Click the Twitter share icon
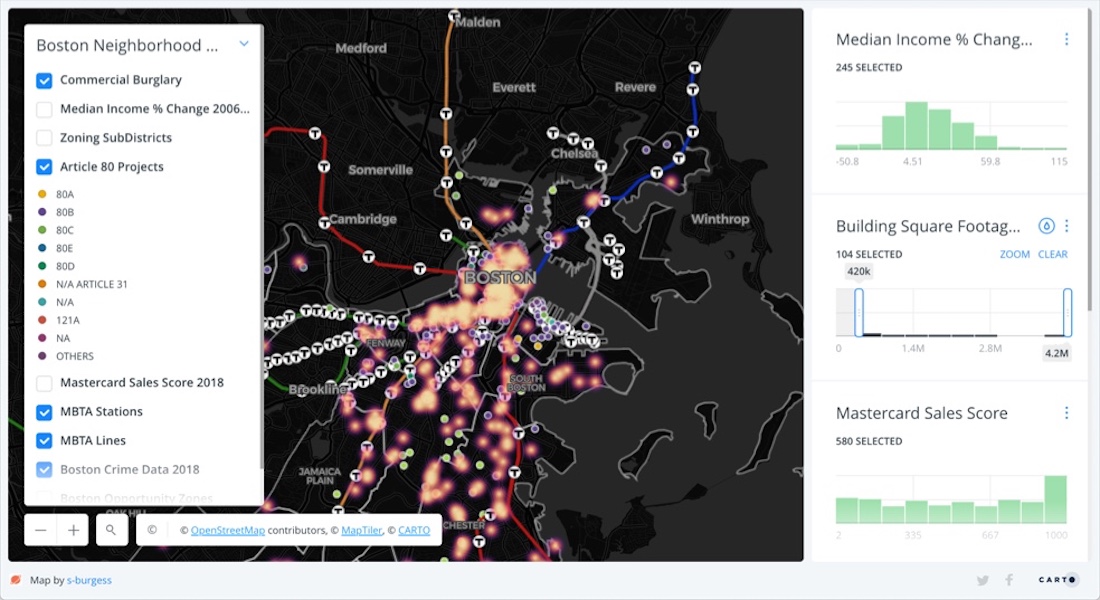This screenshot has width=1100, height=600. 982,580
